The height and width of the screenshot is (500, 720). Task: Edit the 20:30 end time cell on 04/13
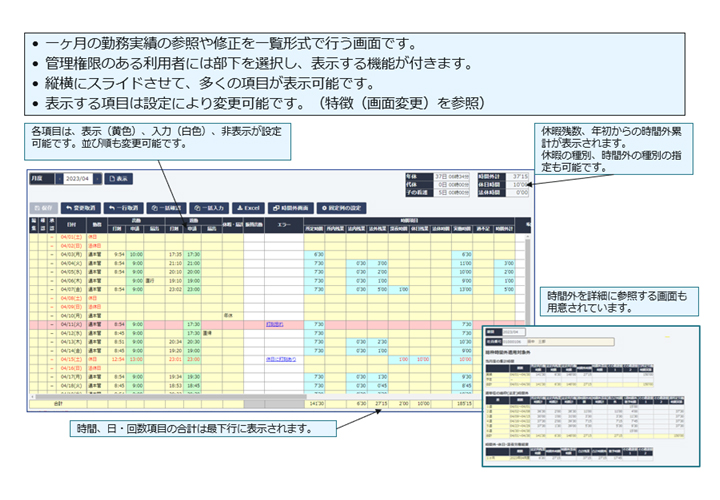click(x=192, y=342)
